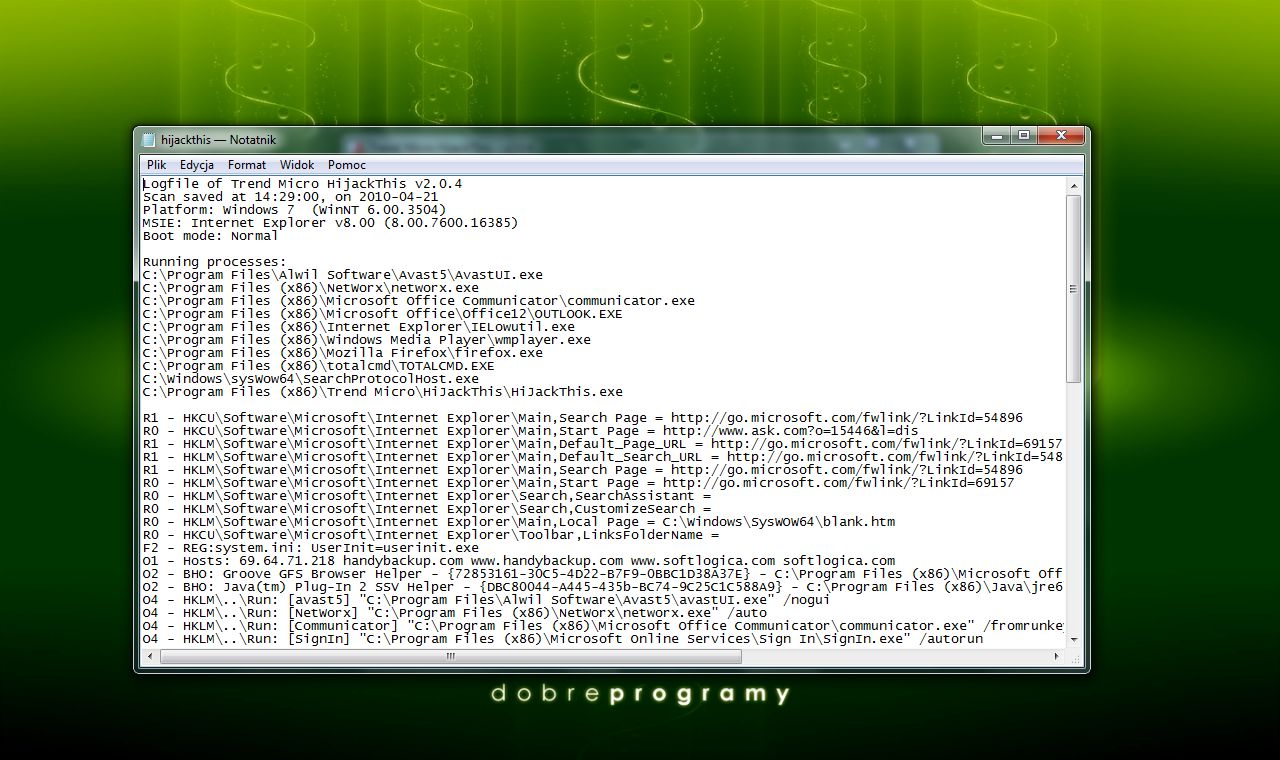The height and width of the screenshot is (760, 1280).
Task: Click the O2 BHO Groove GFS Browser Helper line
Action: coord(602,574)
